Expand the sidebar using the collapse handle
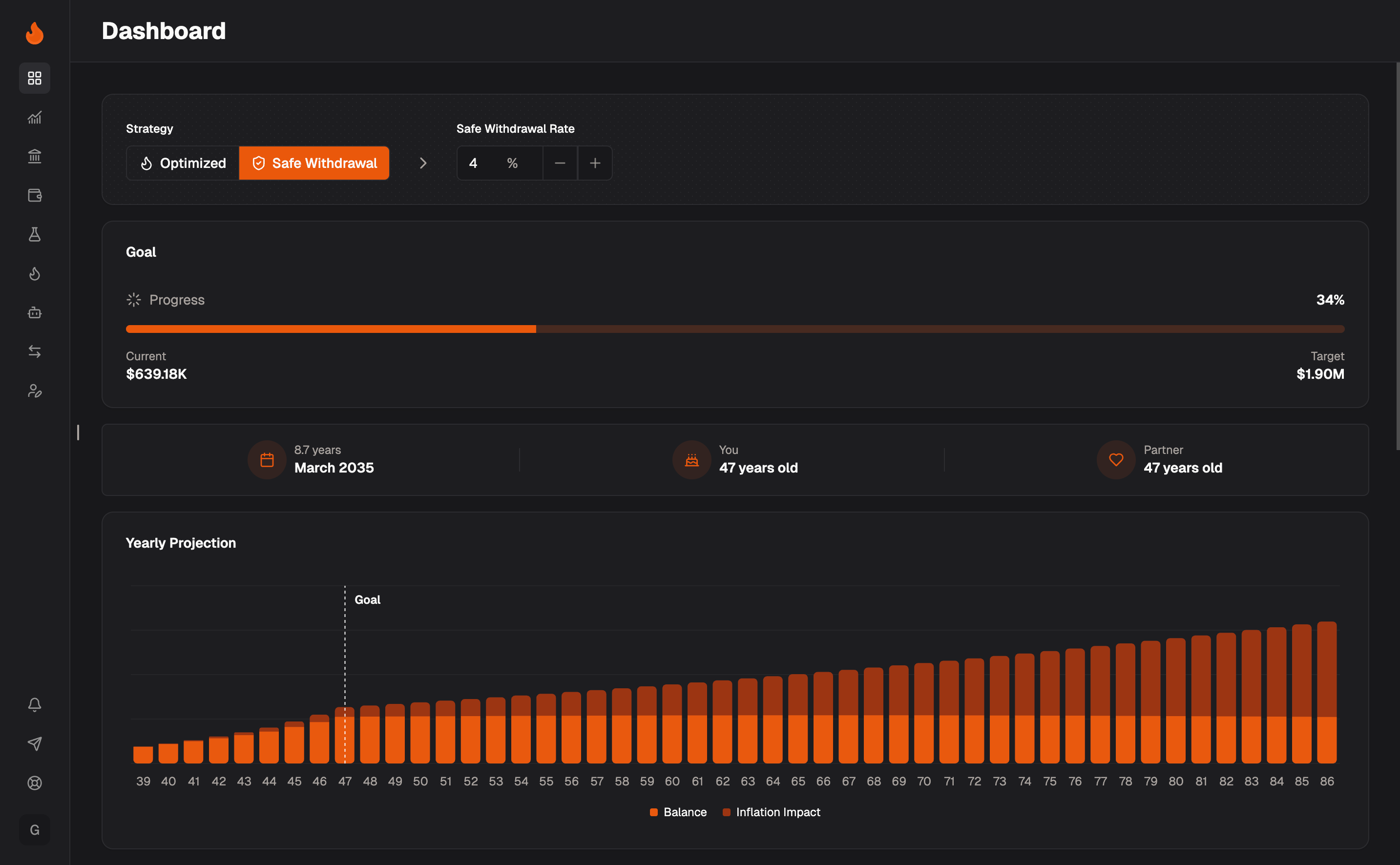Image resolution: width=1400 pixels, height=865 pixels. coord(78,432)
